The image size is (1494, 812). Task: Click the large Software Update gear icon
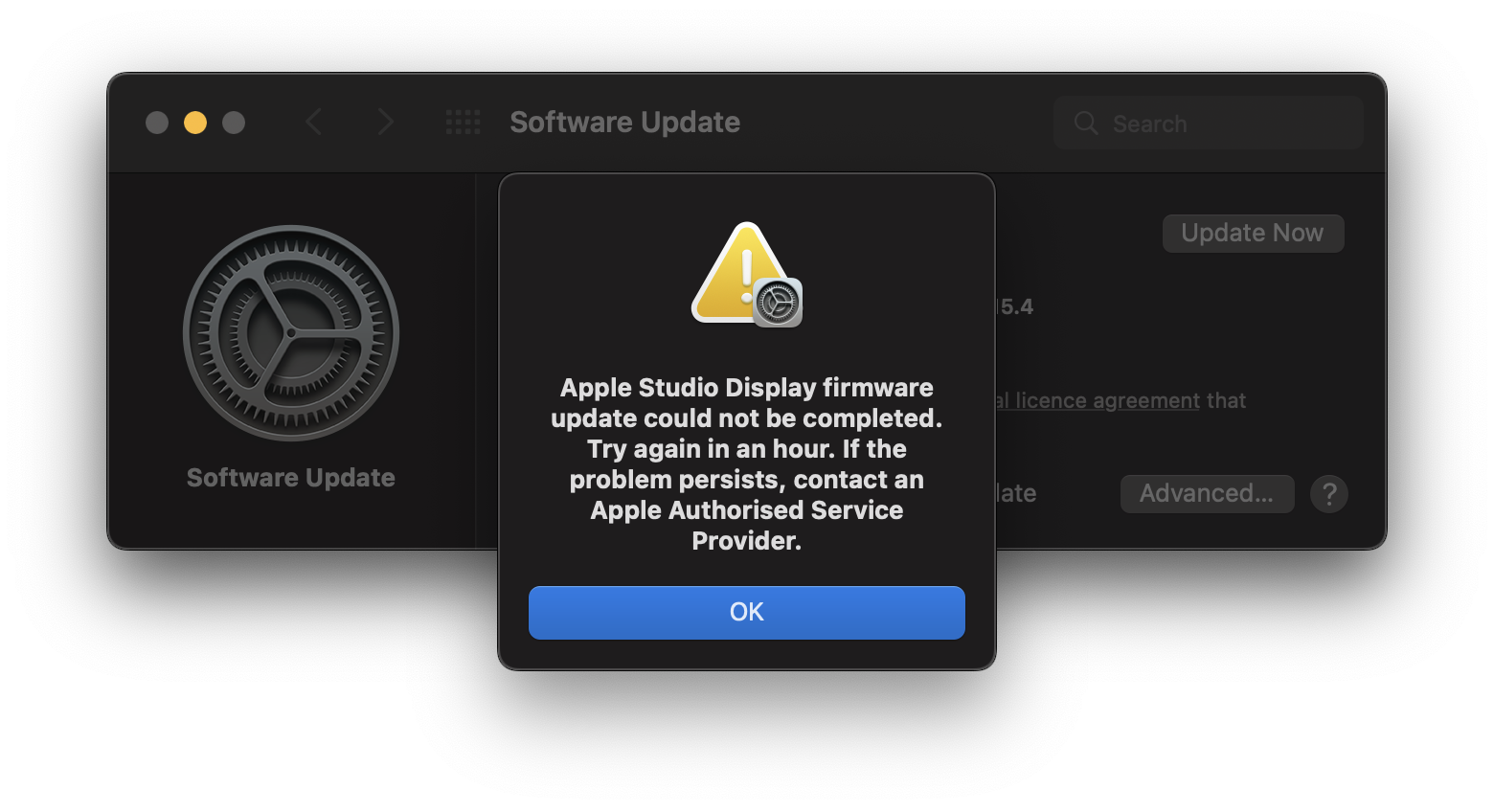pos(291,333)
